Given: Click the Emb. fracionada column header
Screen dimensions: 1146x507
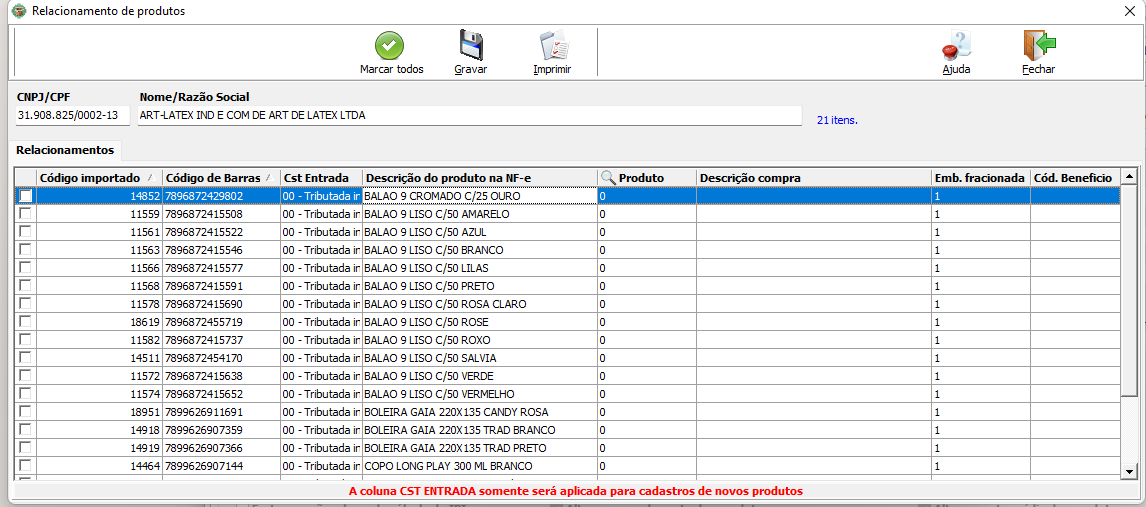Looking at the screenshot, I should point(980,178).
